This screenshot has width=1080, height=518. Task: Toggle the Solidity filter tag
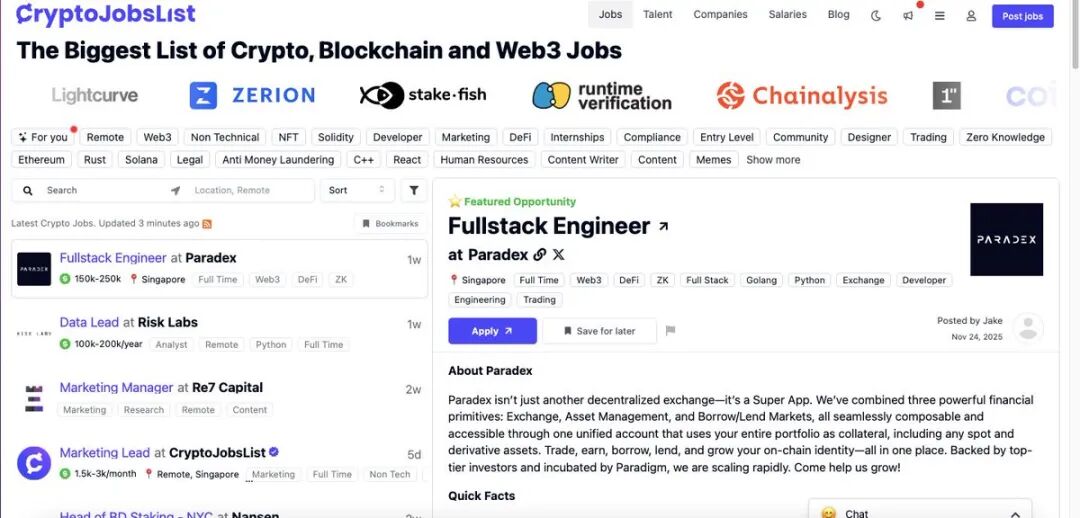(335, 137)
